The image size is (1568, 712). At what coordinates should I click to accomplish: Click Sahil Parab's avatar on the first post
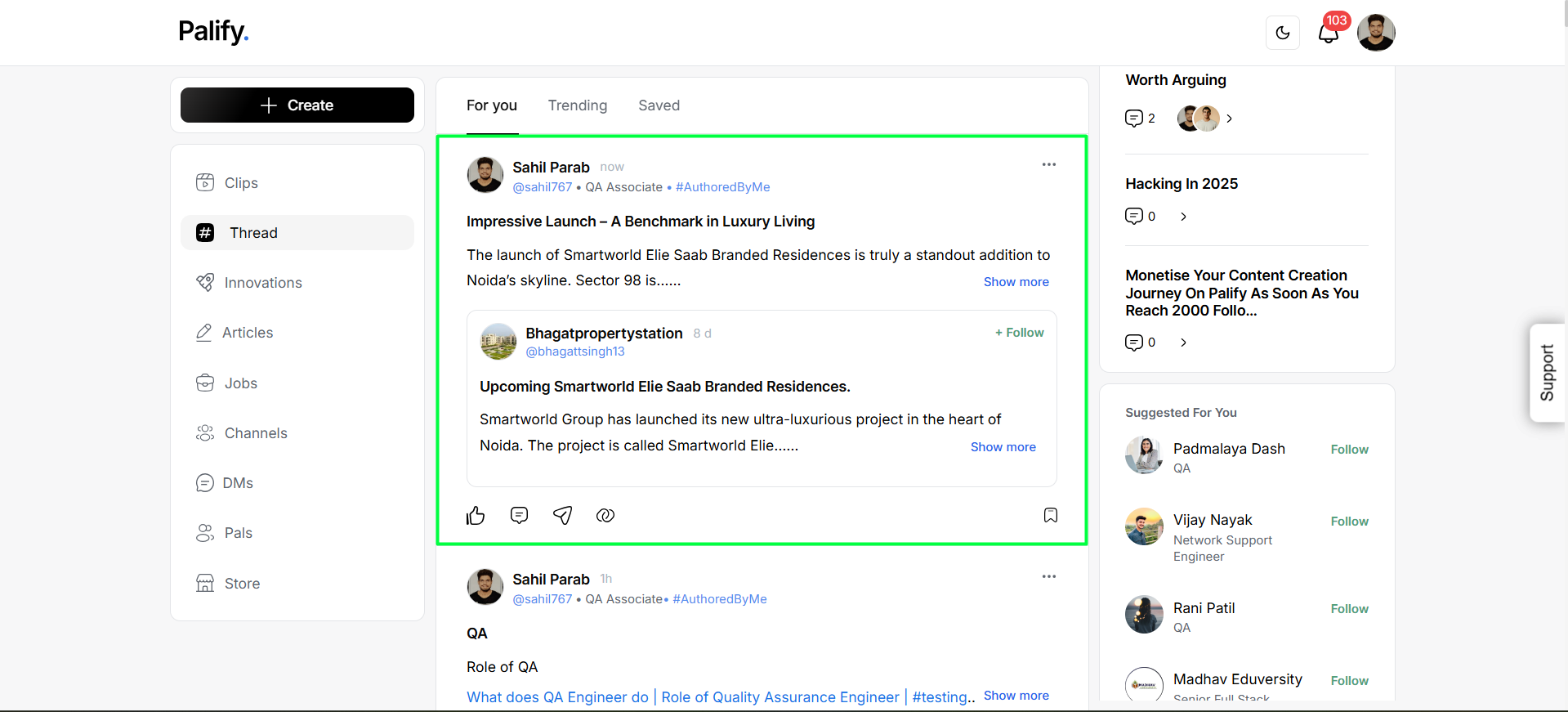pyautogui.click(x=485, y=175)
